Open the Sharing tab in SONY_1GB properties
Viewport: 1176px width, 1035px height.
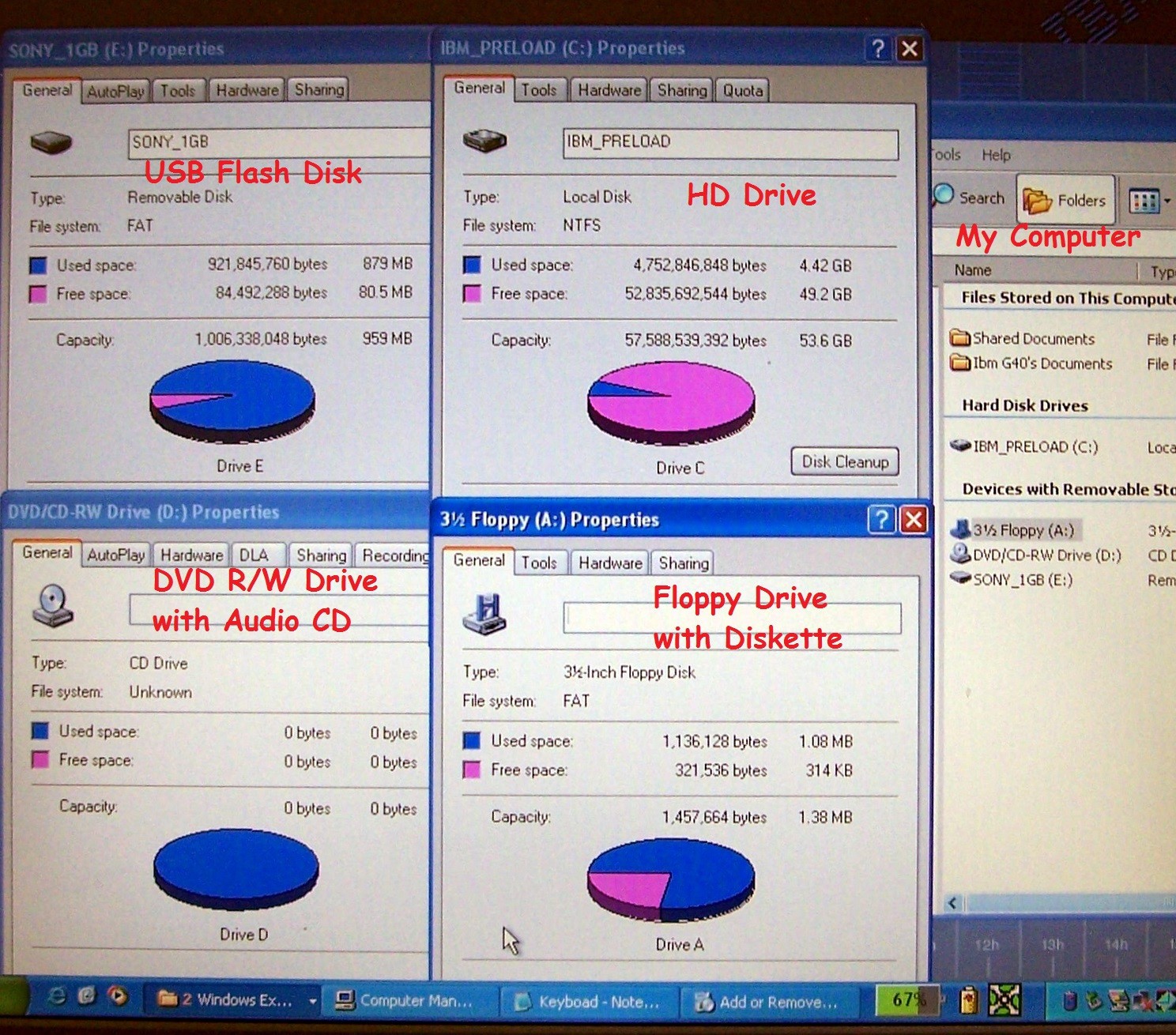[x=318, y=89]
